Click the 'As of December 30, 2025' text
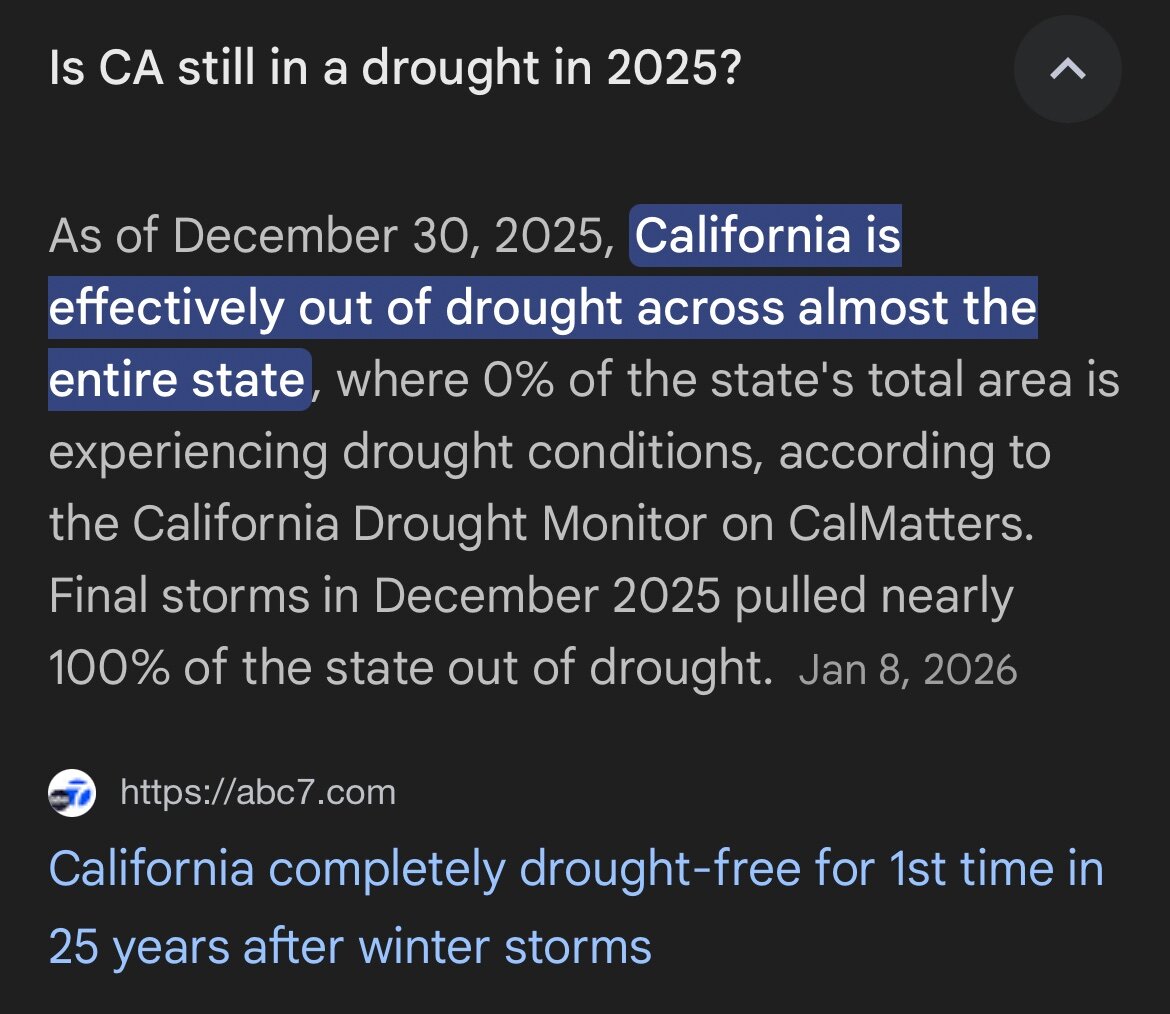1170x1014 pixels. 330,237
